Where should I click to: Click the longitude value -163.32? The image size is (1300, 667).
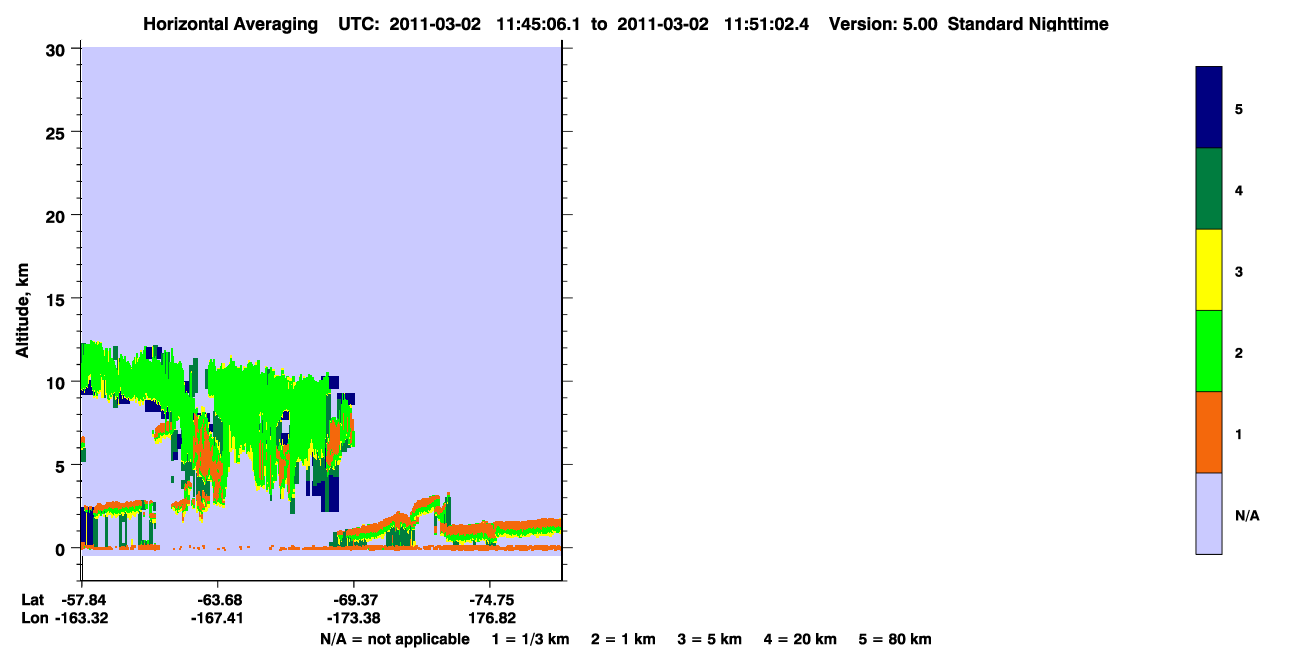click(82, 619)
